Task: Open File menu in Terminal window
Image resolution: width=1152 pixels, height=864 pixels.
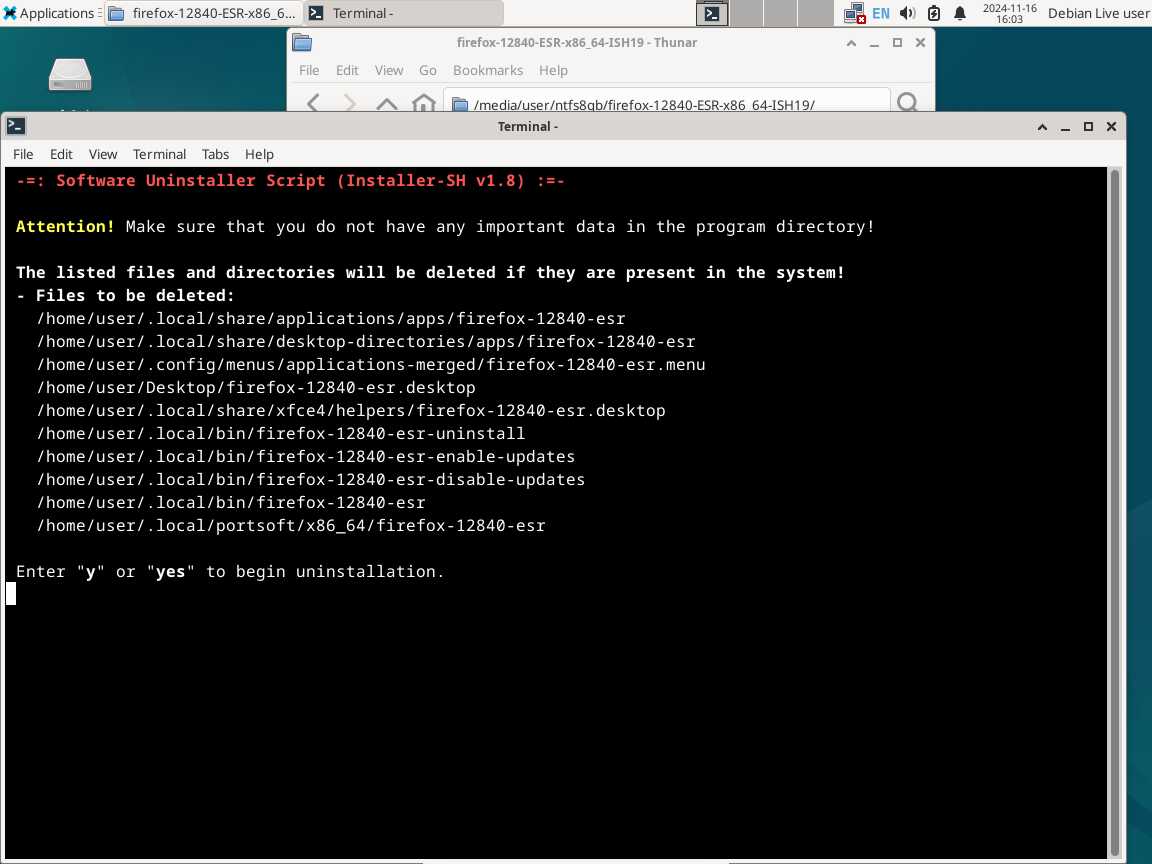Action: point(23,154)
